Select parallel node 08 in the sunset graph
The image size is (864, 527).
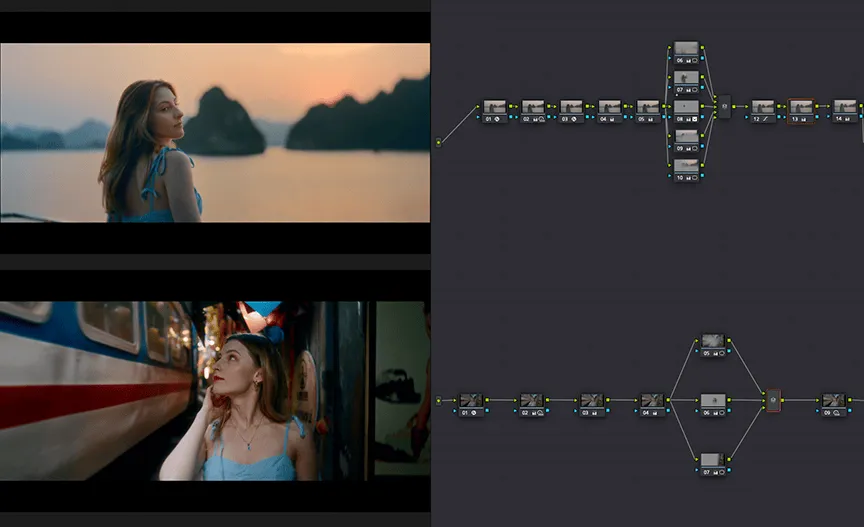686,108
